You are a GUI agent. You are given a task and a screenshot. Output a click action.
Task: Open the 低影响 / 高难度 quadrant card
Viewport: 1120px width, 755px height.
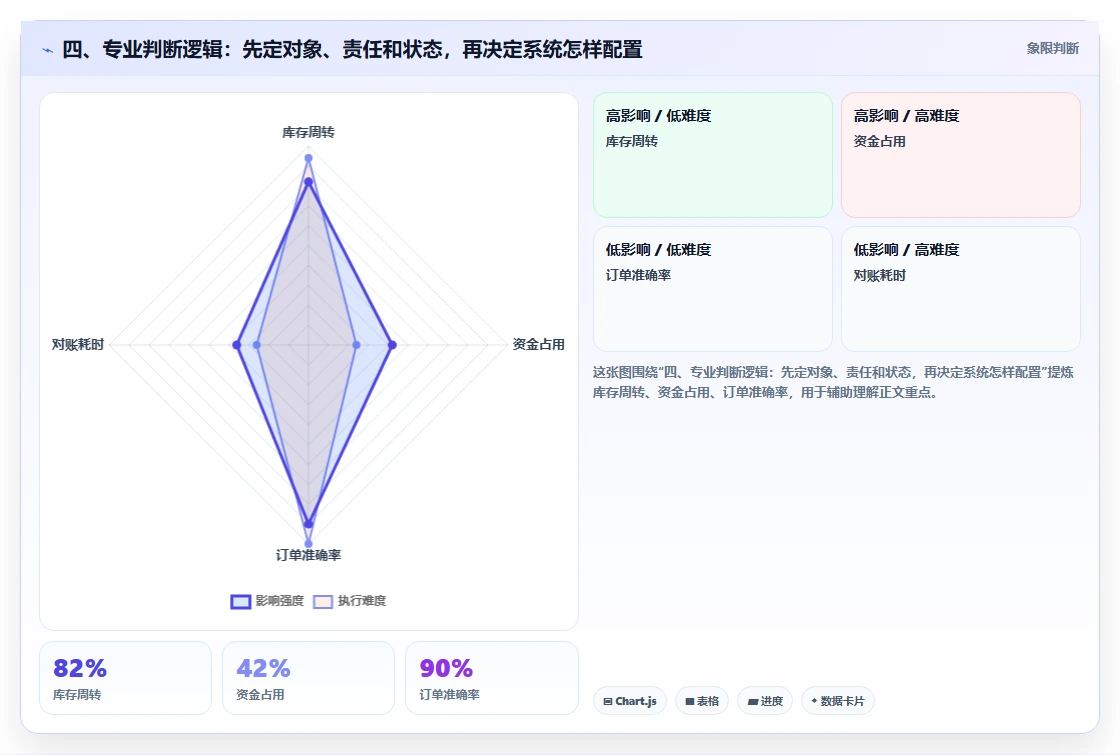pos(961,289)
